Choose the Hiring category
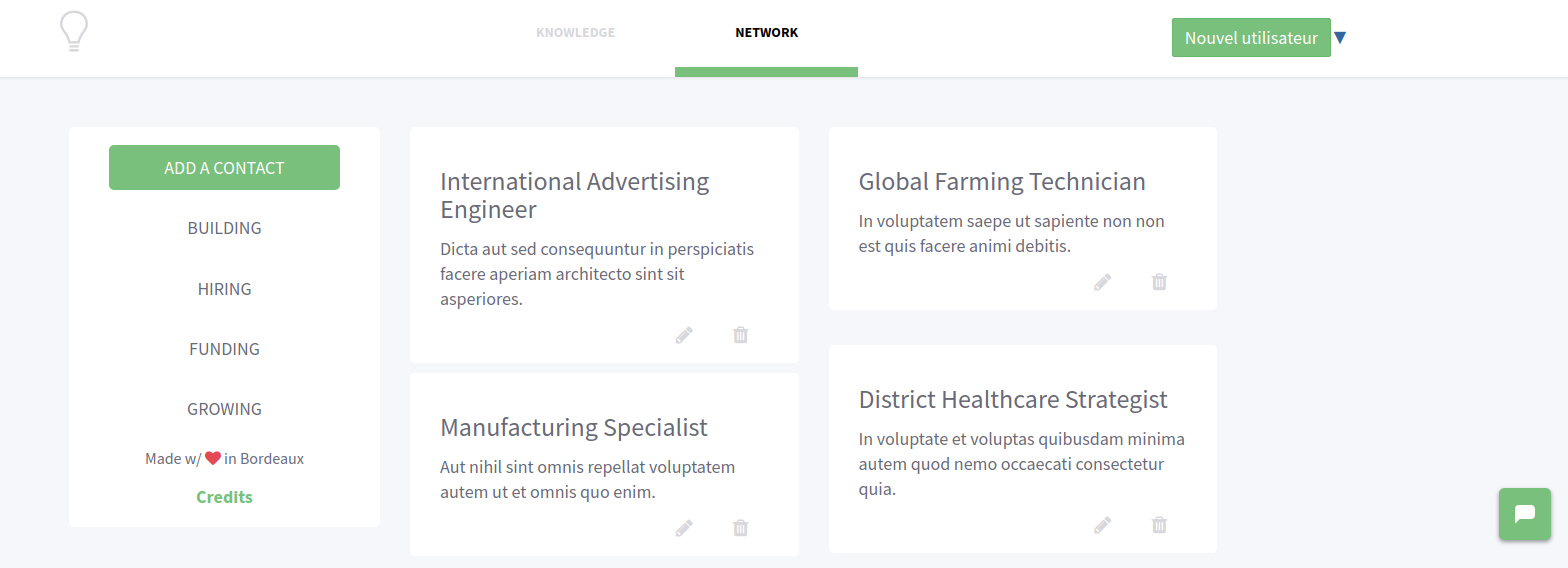Screen dimensions: 1568x568 pos(224,289)
